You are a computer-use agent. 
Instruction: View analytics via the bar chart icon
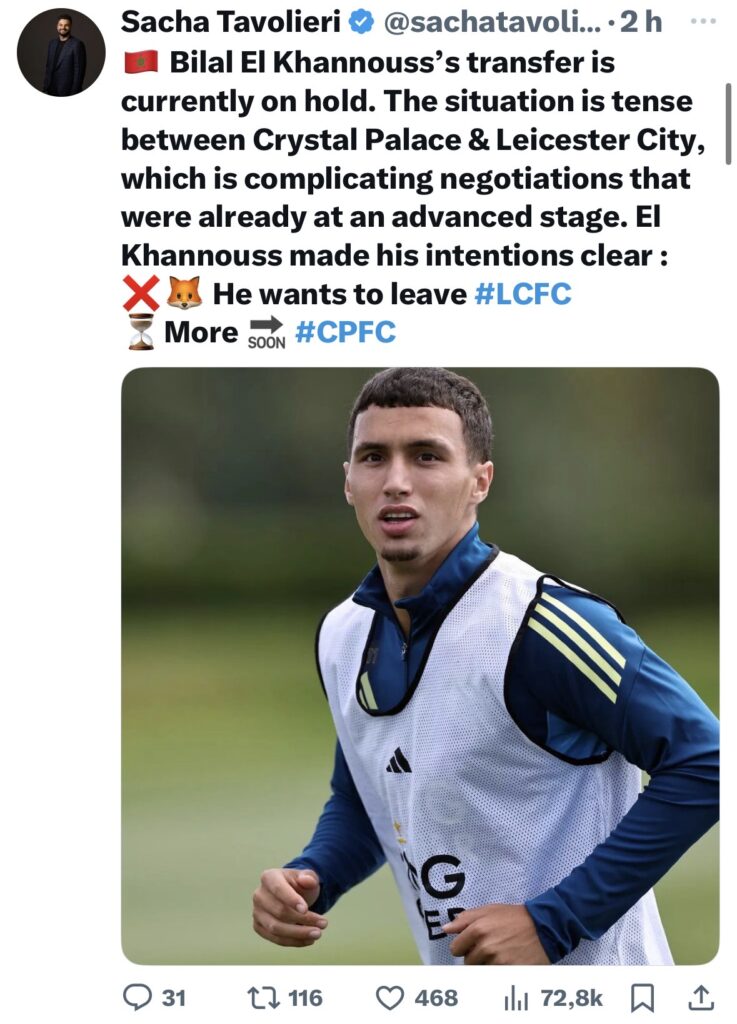[x=517, y=998]
